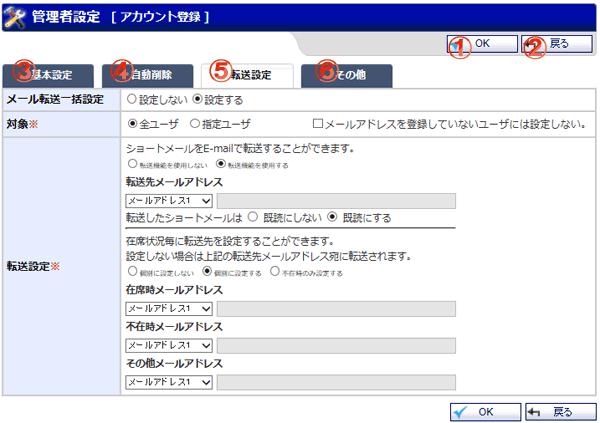This screenshot has width=600, height=423.
Task: Open the 在席時メールアドレス dropdown
Action: click(x=169, y=309)
